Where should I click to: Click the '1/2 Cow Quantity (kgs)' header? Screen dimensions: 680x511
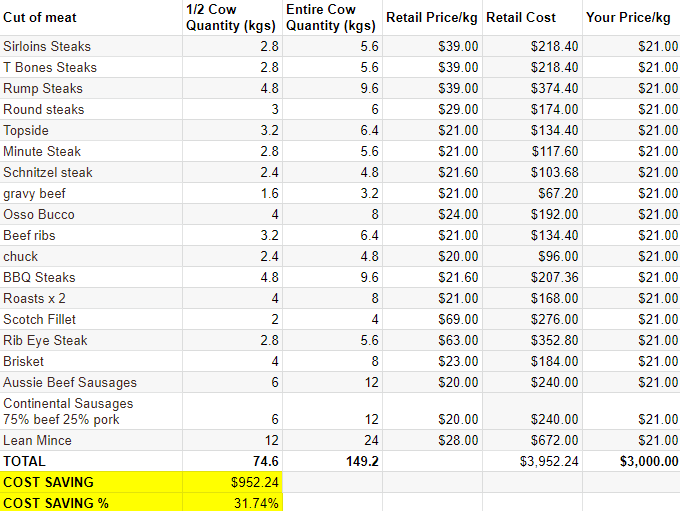(232, 18)
